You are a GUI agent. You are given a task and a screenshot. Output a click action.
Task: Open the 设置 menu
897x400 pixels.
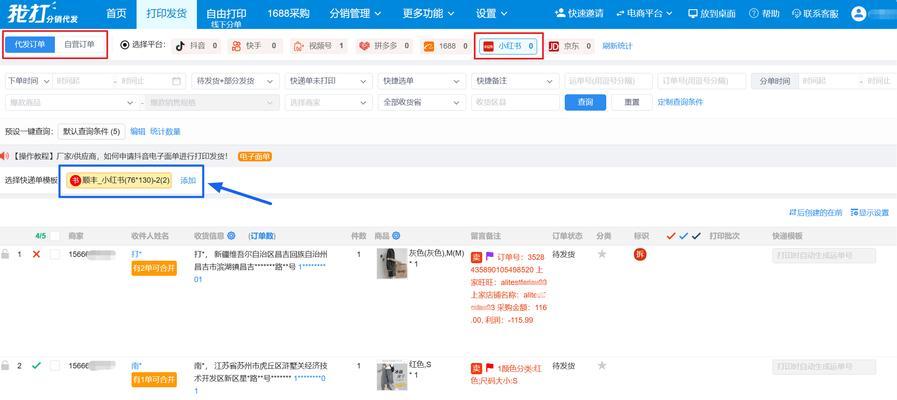pyautogui.click(x=492, y=14)
